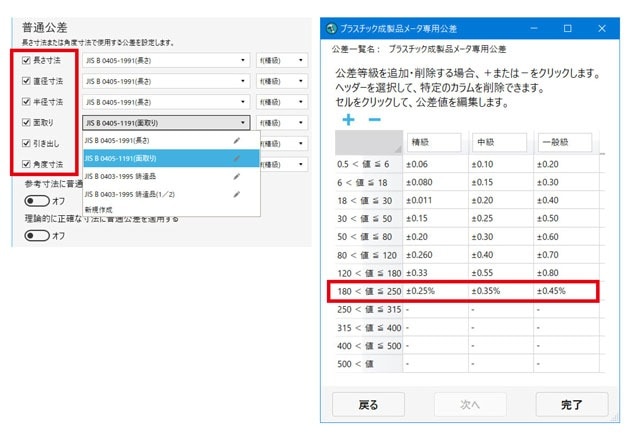Toggle the 角度寸法 checkbox

(x=26, y=164)
